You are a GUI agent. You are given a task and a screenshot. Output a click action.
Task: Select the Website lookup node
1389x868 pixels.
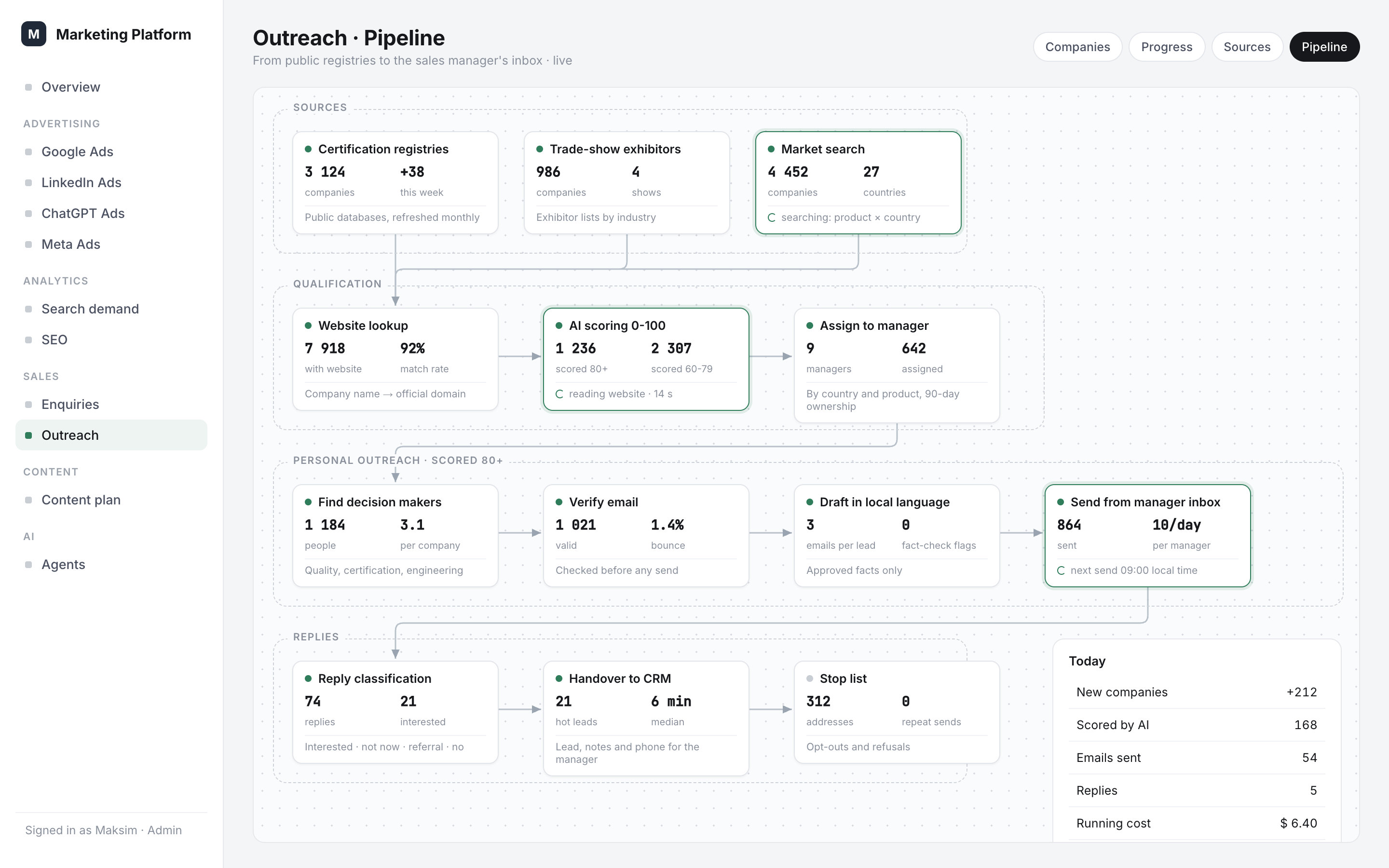click(395, 359)
